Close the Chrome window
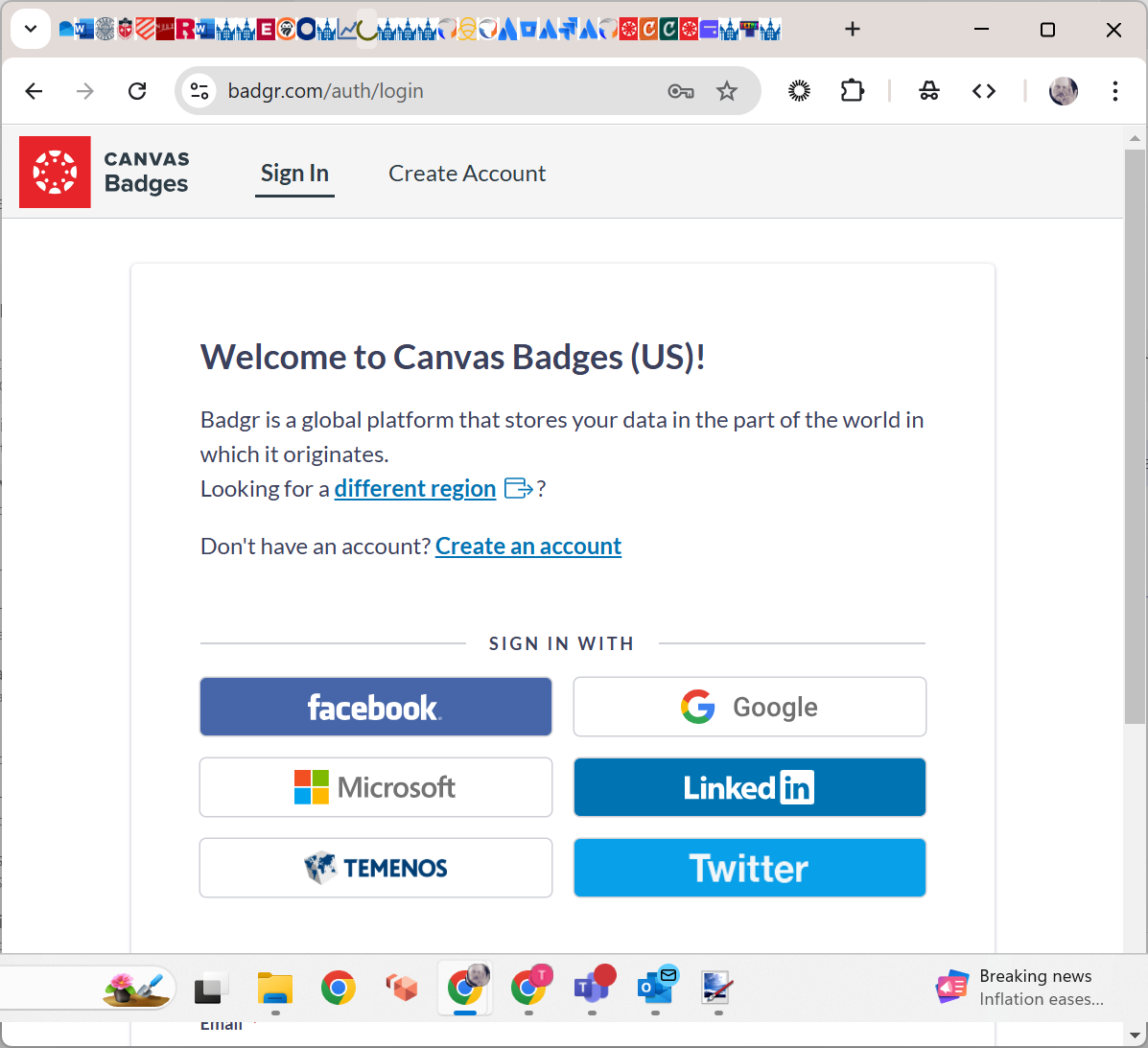This screenshot has width=1148, height=1048. click(1113, 30)
